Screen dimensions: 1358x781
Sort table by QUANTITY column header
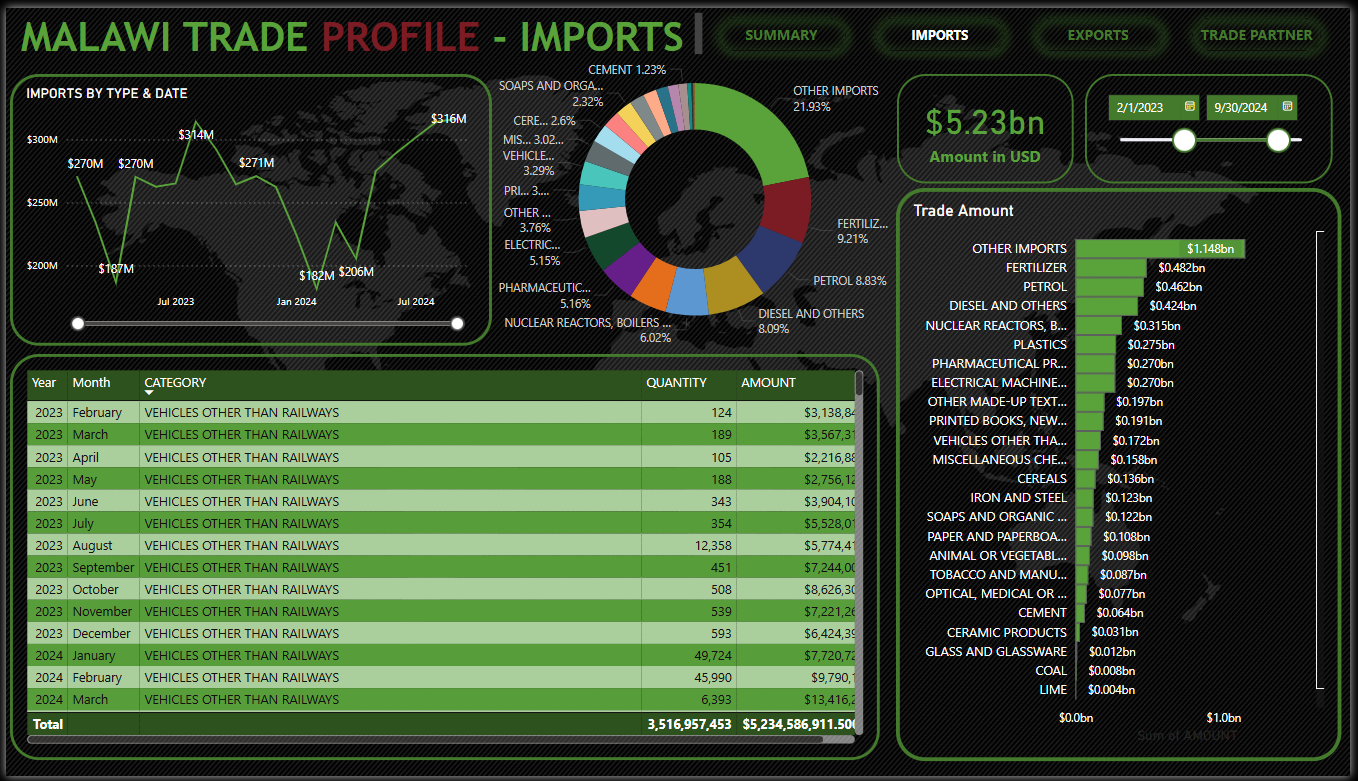(676, 383)
